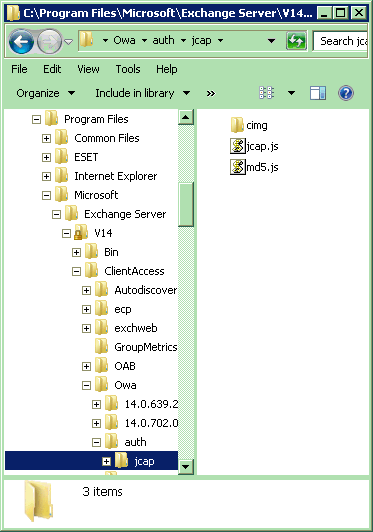
Task: Open Include in library dropdown
Action: (143, 93)
